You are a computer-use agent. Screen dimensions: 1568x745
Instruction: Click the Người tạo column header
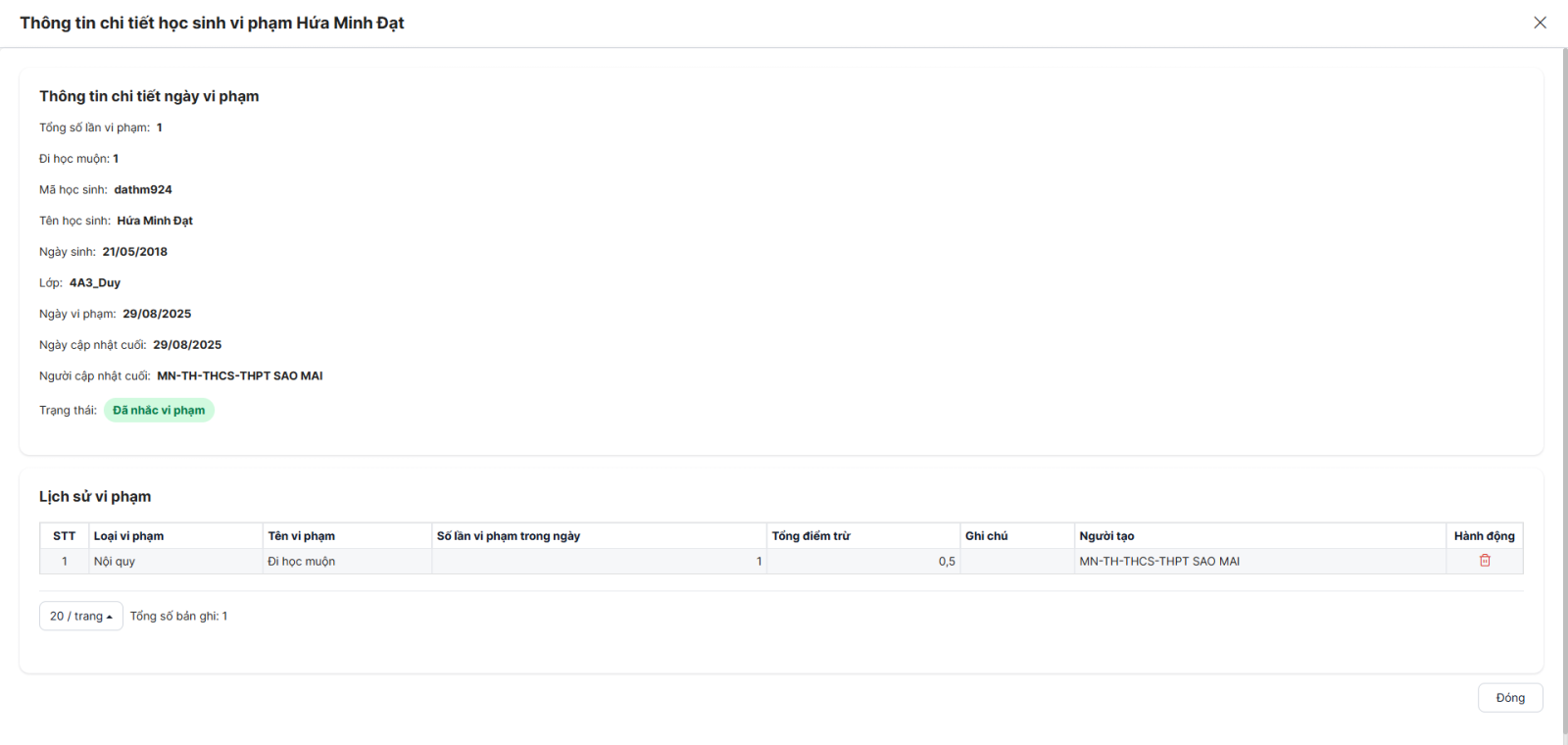pos(1106,536)
